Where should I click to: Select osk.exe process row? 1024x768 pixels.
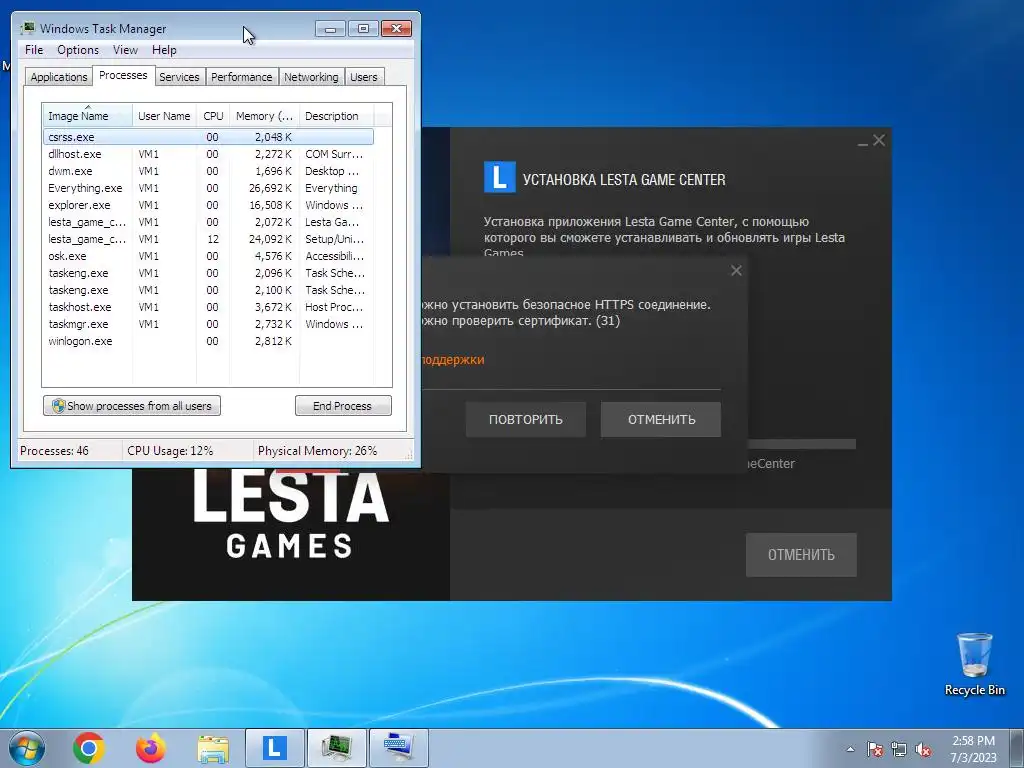tap(208, 256)
